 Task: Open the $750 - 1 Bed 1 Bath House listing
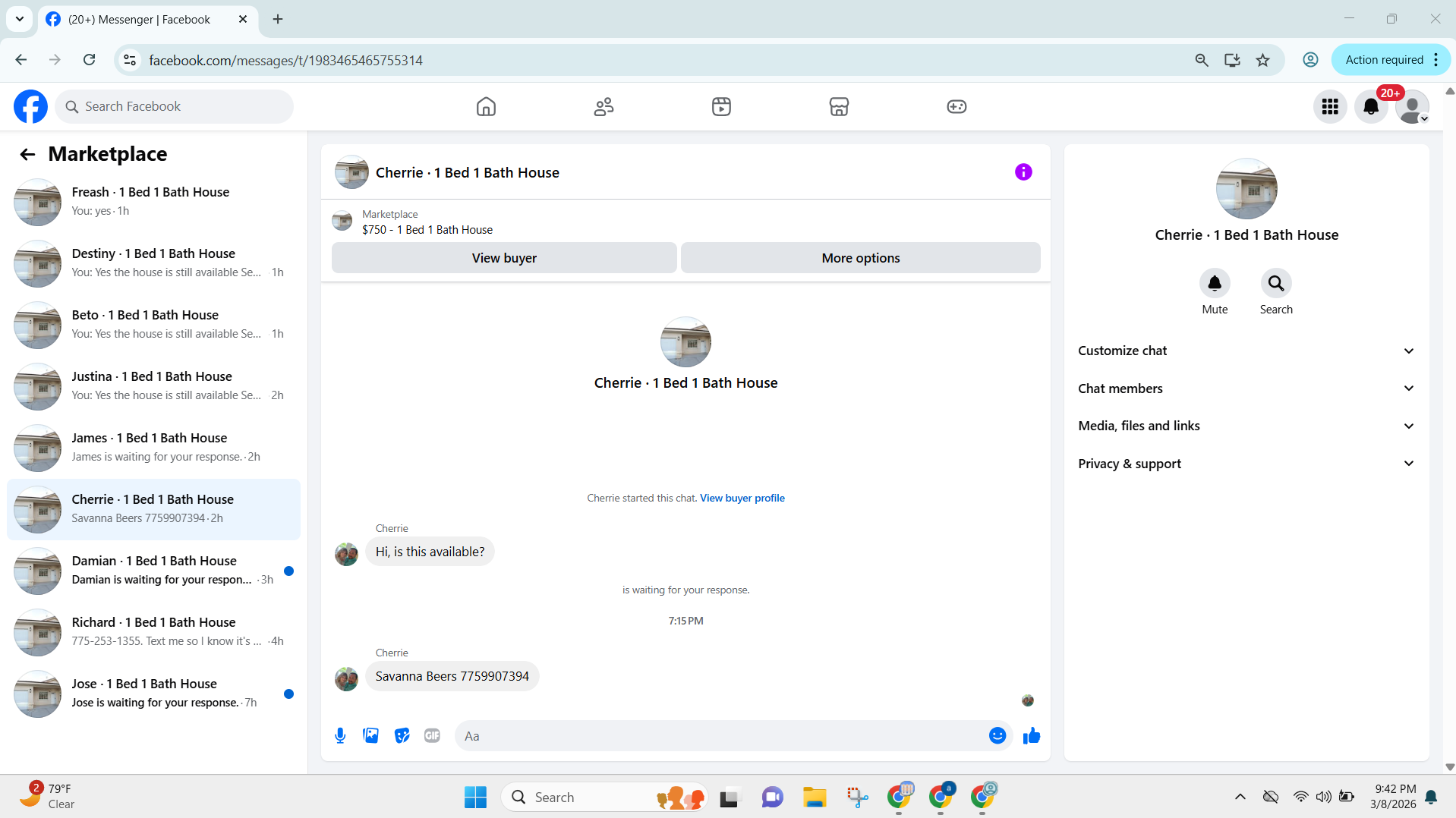click(x=427, y=230)
